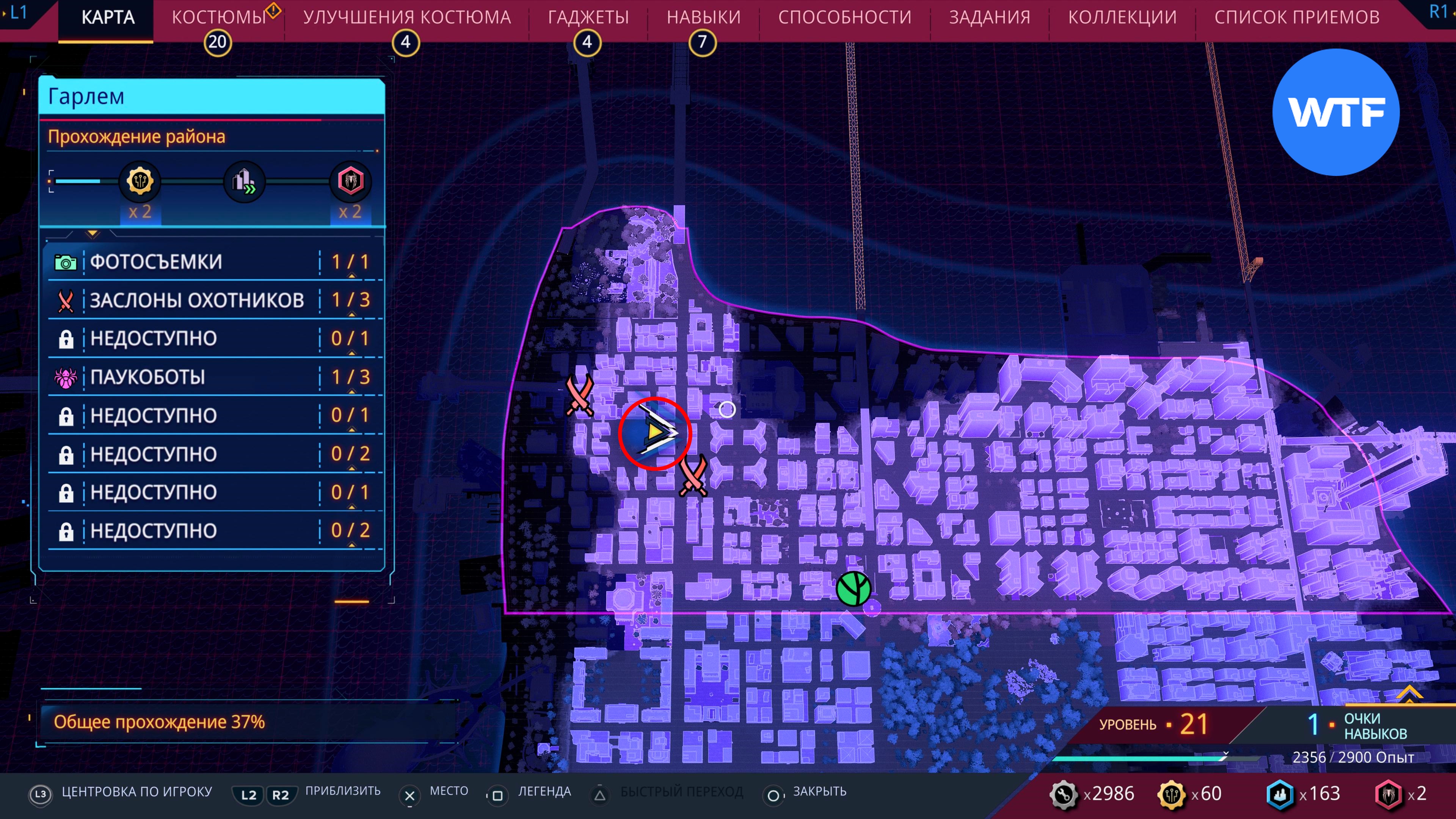The width and height of the screenshot is (1456, 819).
Task: Click the green research station map icon
Action: tap(853, 588)
